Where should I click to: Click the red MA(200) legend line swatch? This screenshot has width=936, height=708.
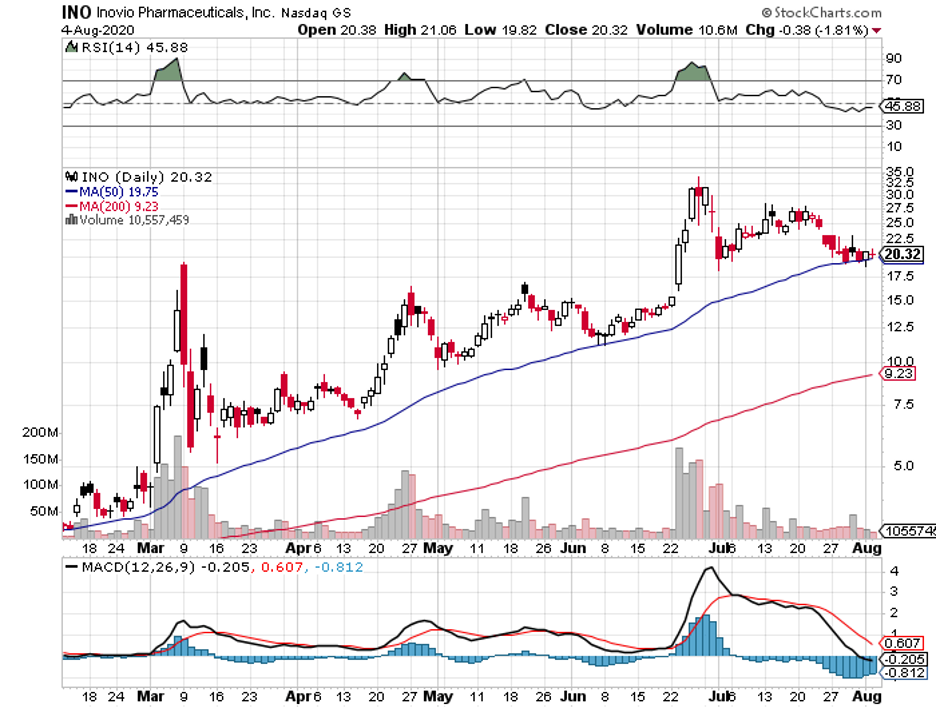click(x=71, y=206)
